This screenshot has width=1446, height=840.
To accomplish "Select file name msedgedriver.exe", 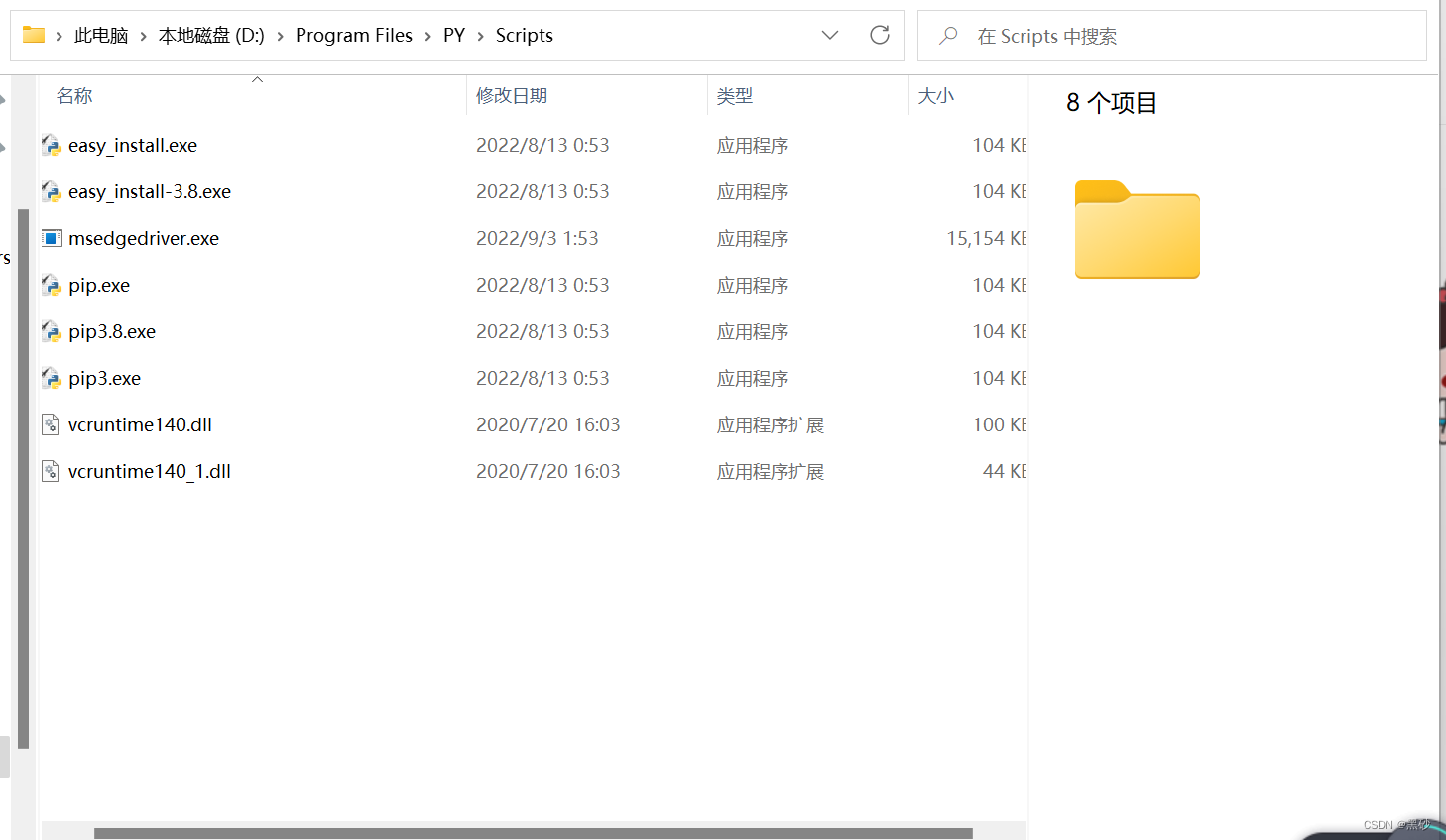I will [x=144, y=239].
